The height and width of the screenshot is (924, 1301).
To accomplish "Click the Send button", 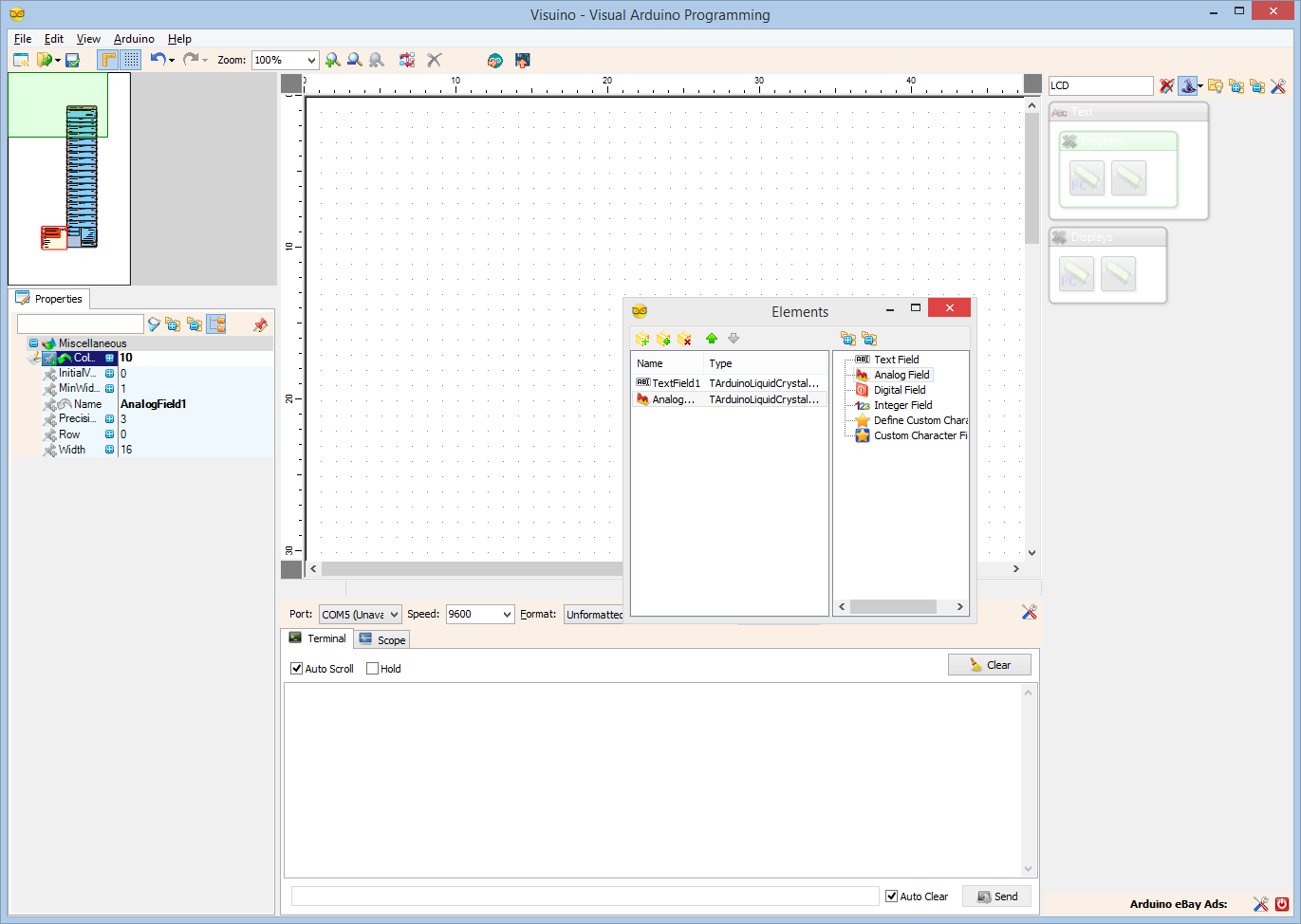I will coord(996,896).
